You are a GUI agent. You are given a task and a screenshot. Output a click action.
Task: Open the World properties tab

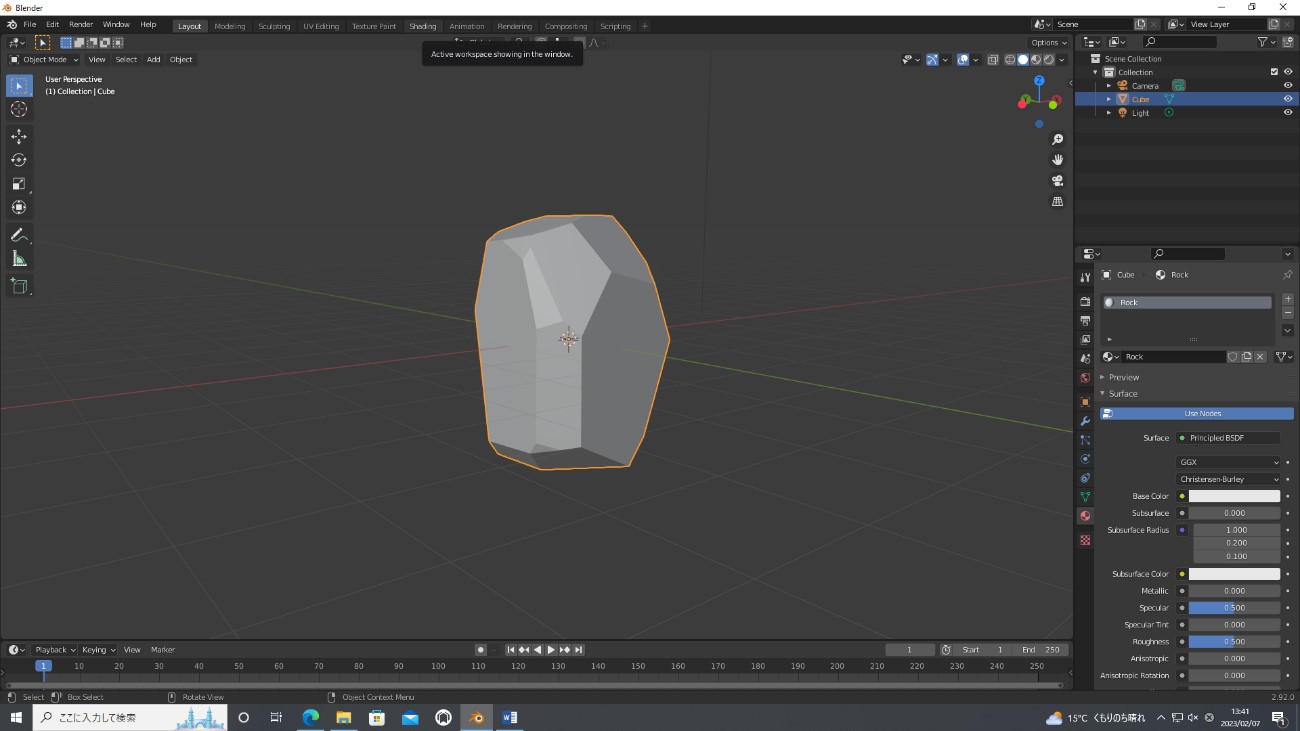pyautogui.click(x=1085, y=378)
